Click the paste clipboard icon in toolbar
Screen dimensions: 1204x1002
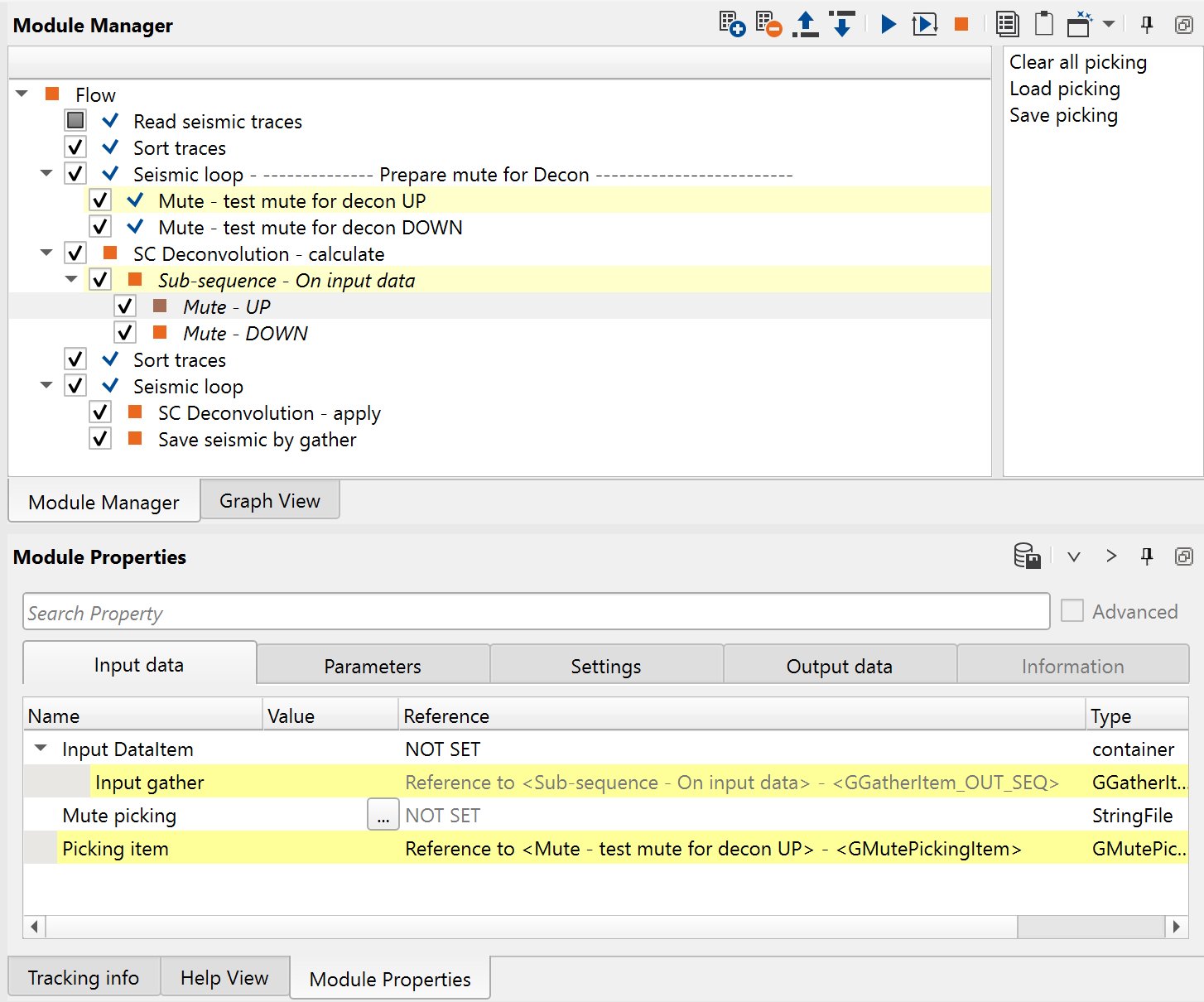(x=1044, y=24)
